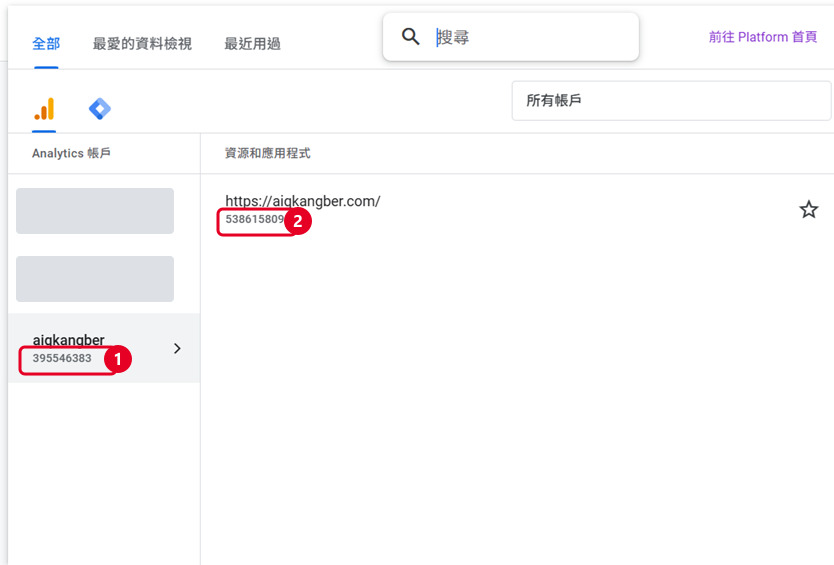This screenshot has height=565, width=834.
Task: Switch to 最愛的資料檢視 tab
Action: 142,44
